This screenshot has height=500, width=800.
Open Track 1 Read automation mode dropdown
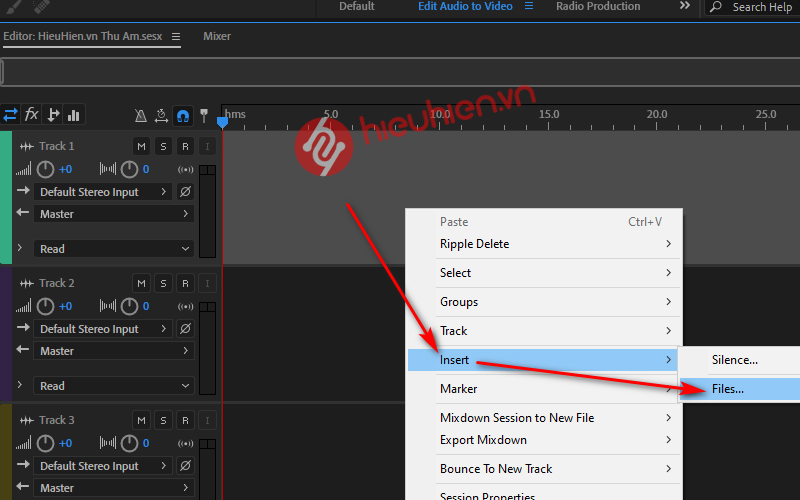pos(114,249)
